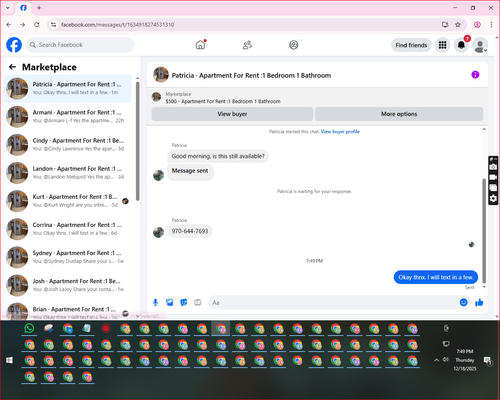Open the tab search dropdown arrow
This screenshot has height=400, width=500.
point(8,8)
